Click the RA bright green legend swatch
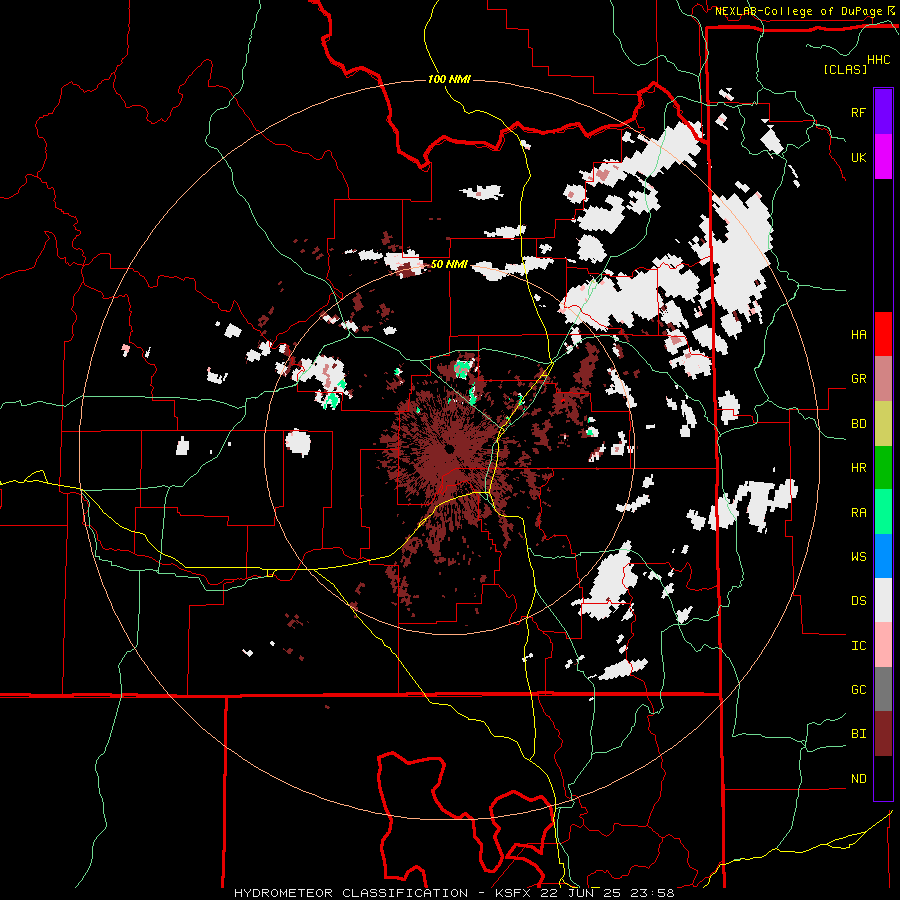 tap(883, 511)
